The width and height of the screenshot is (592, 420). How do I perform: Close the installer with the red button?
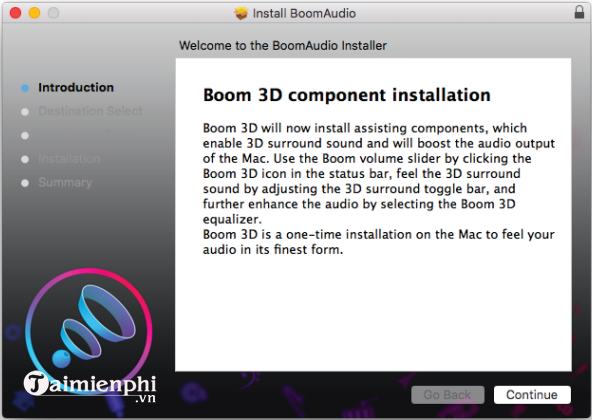pyautogui.click(x=15, y=13)
